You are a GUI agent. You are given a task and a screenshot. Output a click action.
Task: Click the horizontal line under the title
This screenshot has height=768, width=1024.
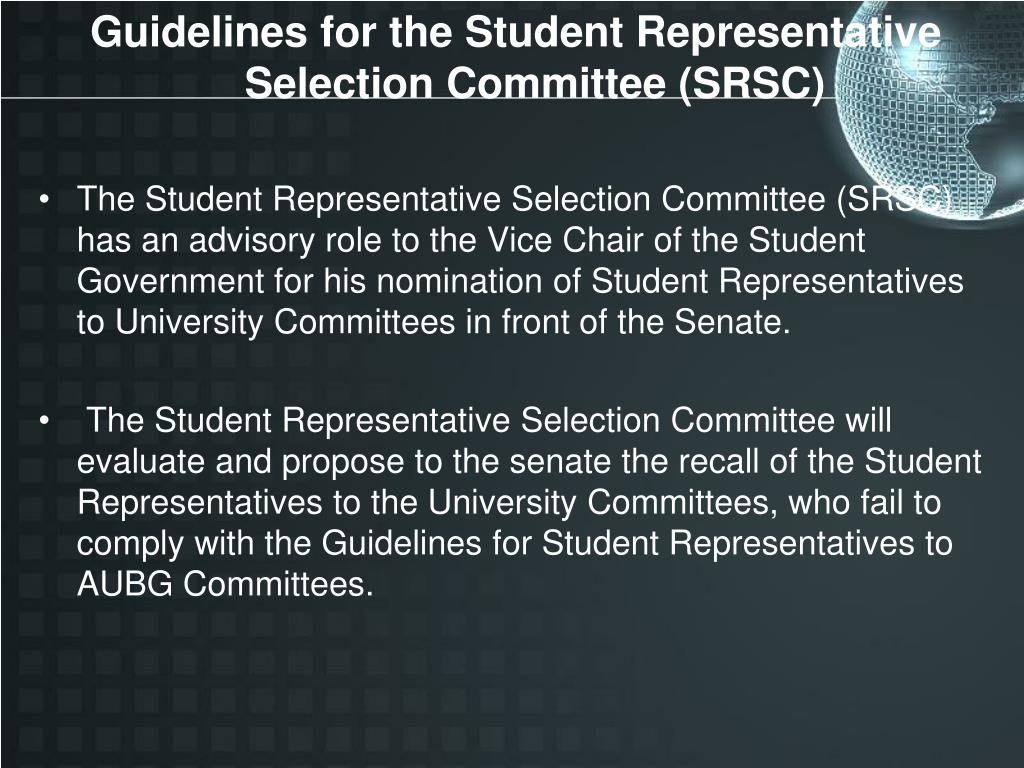(418, 98)
